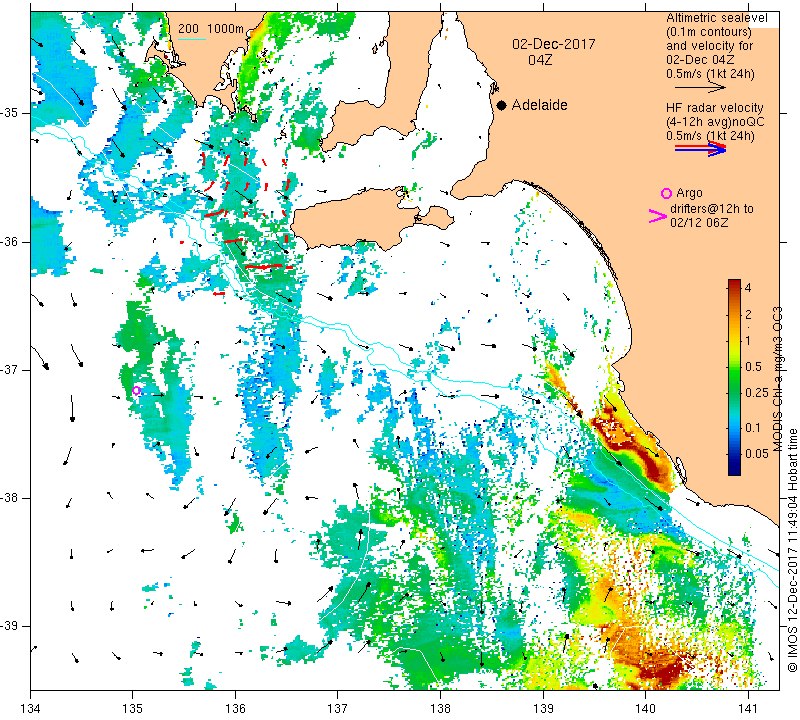Viewport: 800px width, 720px height.
Task: Click the '02/12 06Z' drifter time text
Action: [699, 222]
